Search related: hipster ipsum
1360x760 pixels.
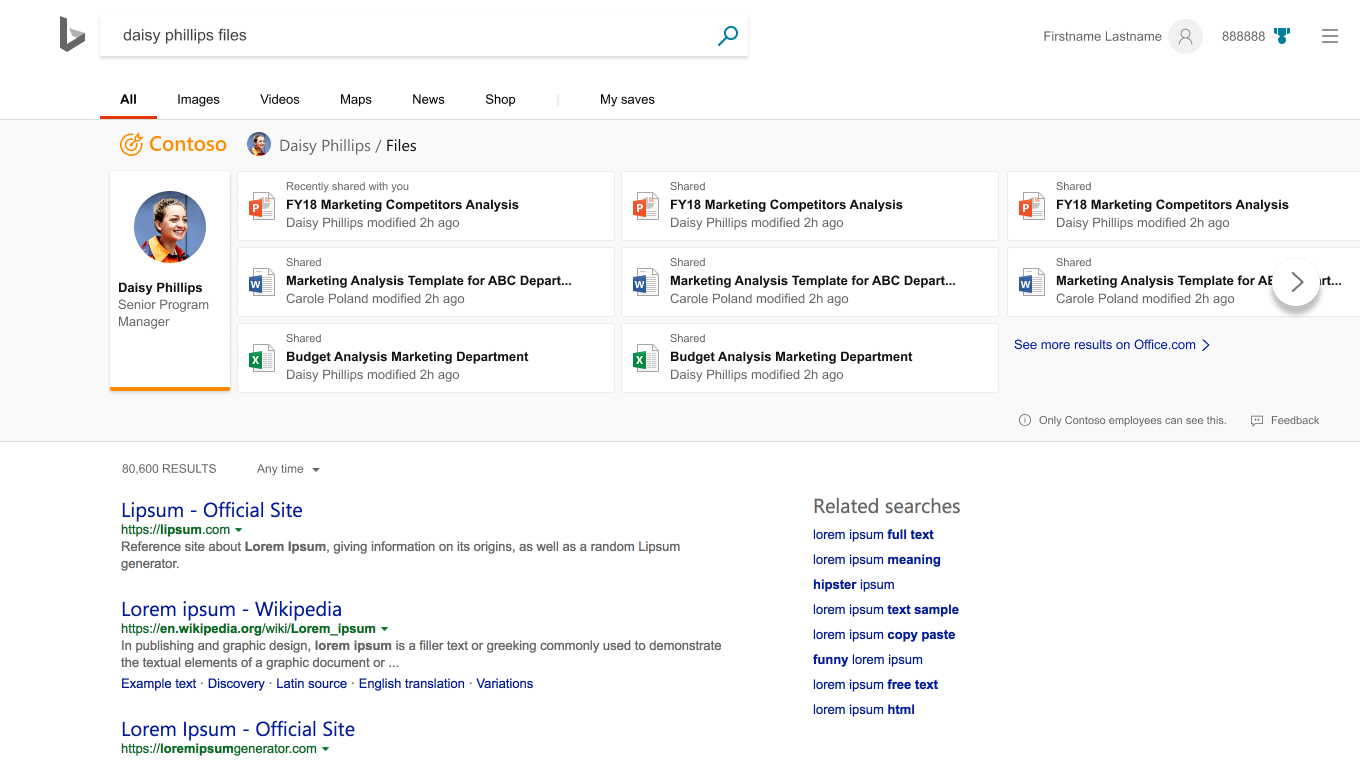pos(854,585)
